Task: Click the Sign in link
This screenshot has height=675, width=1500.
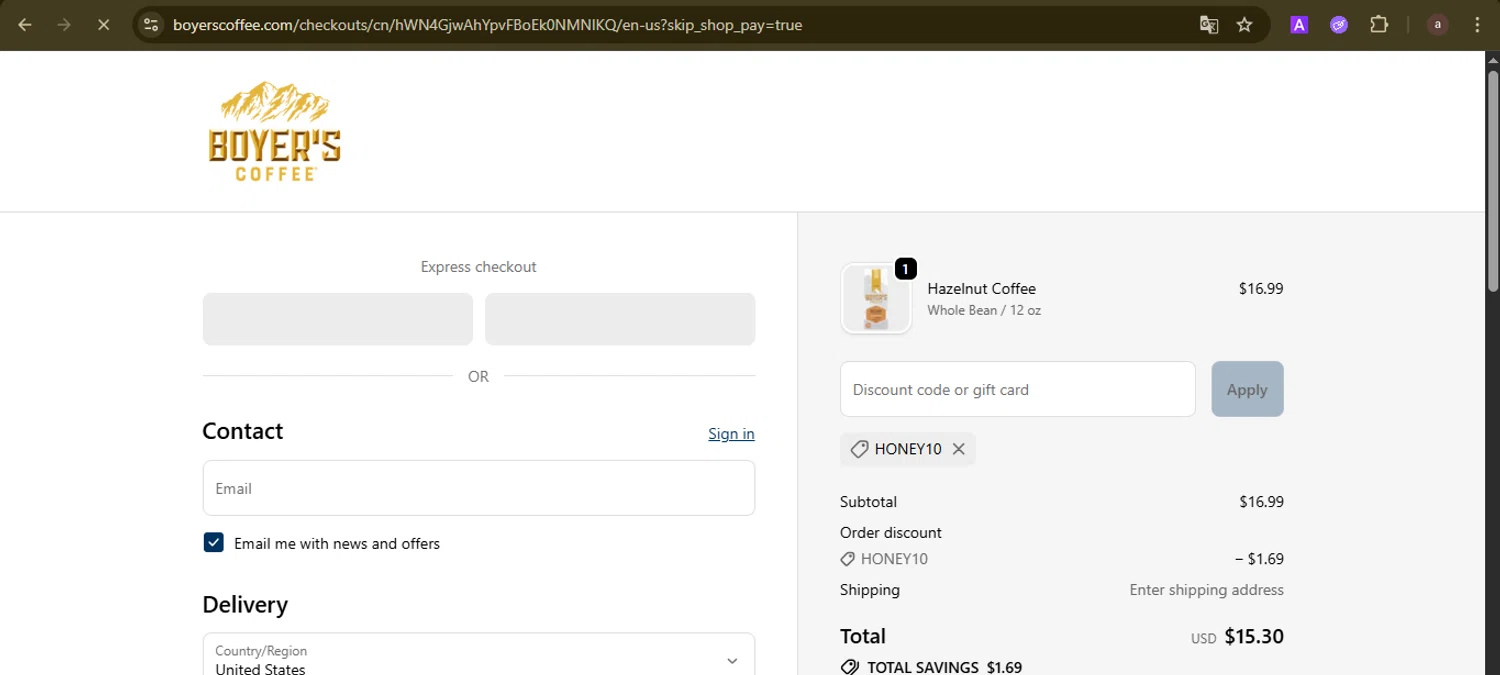Action: pyautogui.click(x=731, y=433)
